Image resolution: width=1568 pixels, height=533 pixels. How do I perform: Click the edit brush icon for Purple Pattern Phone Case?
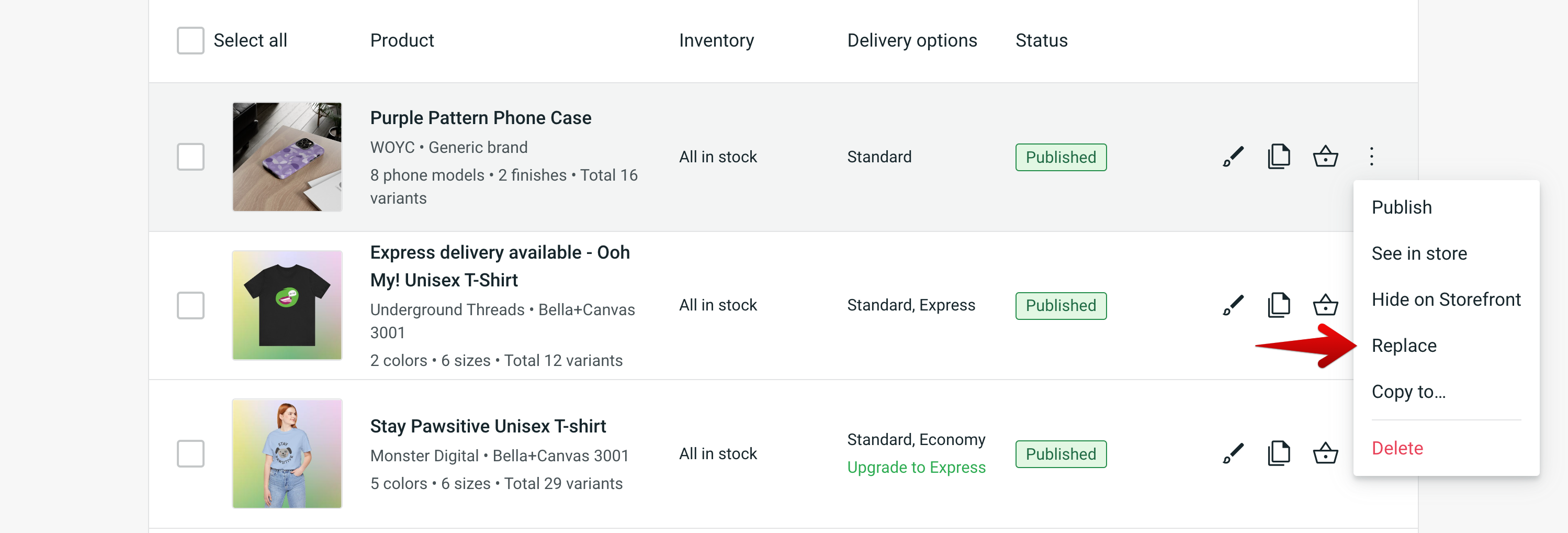click(x=1233, y=157)
